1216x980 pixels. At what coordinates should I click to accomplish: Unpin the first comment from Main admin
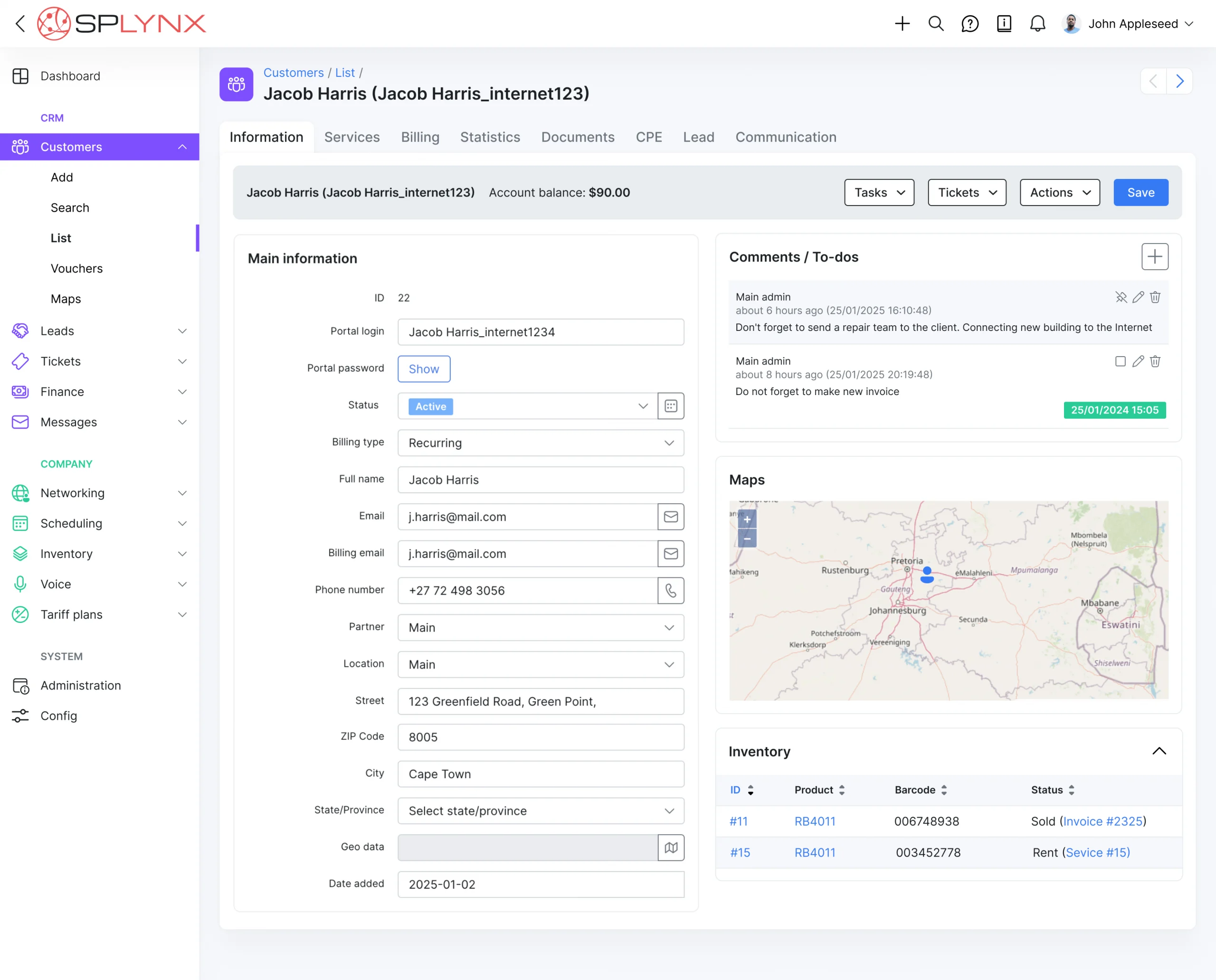coord(1121,297)
